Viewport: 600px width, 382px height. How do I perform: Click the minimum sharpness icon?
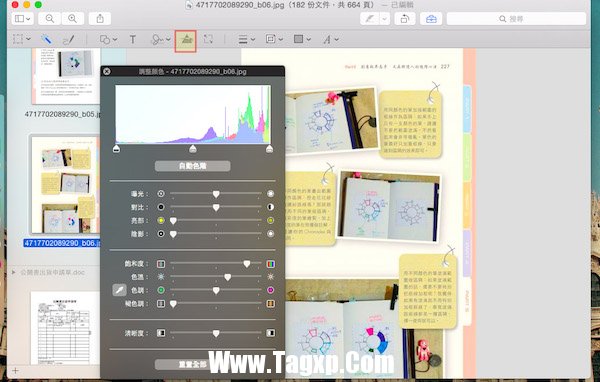point(161,333)
